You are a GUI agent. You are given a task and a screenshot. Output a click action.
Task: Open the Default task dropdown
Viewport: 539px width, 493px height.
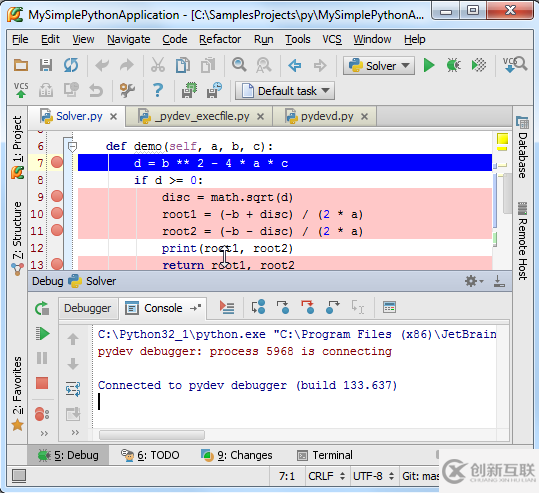click(285, 91)
